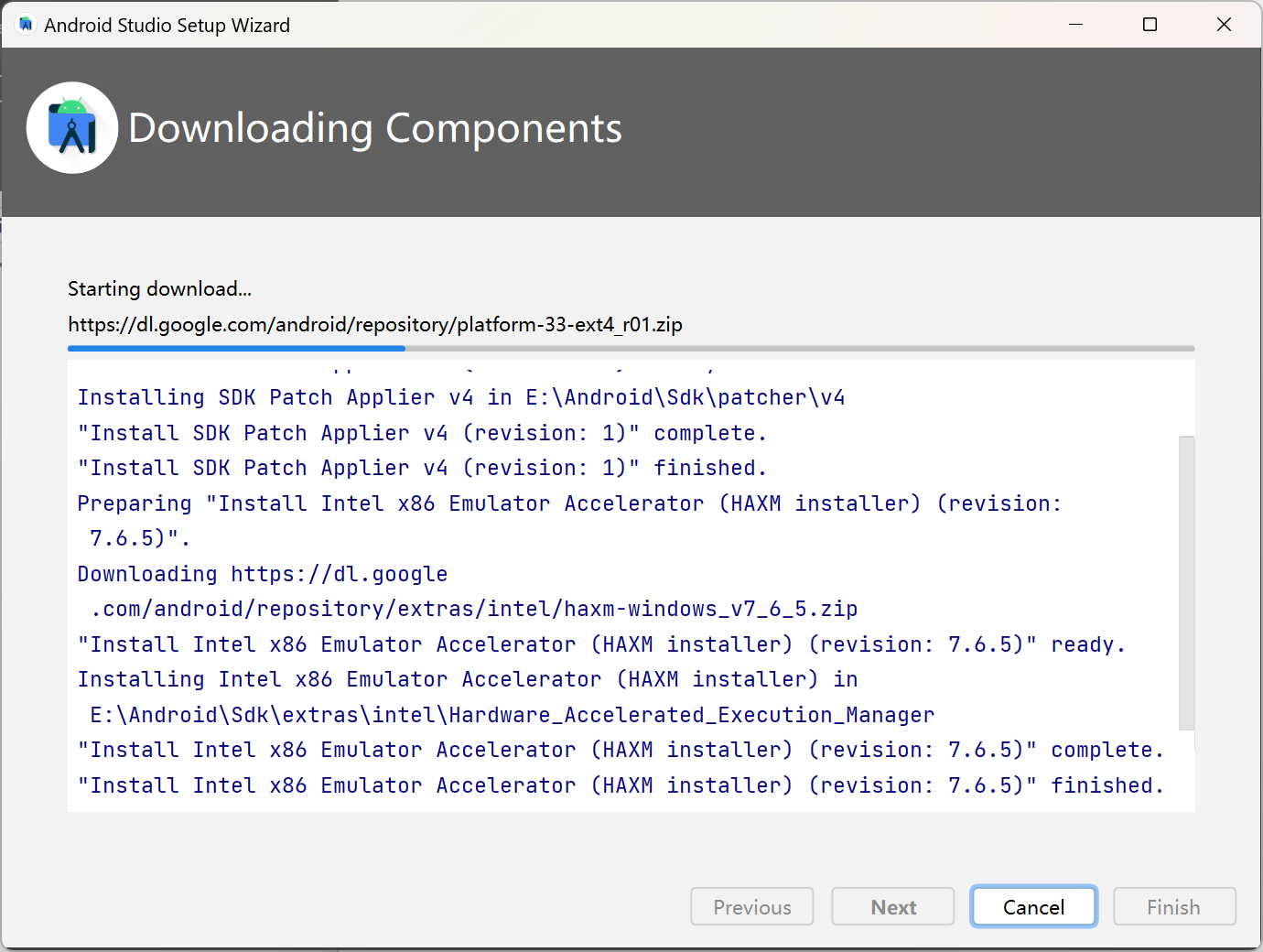
Task: Click log line 'Installing Intel x86 Emulator Accelerator'
Action: point(468,679)
